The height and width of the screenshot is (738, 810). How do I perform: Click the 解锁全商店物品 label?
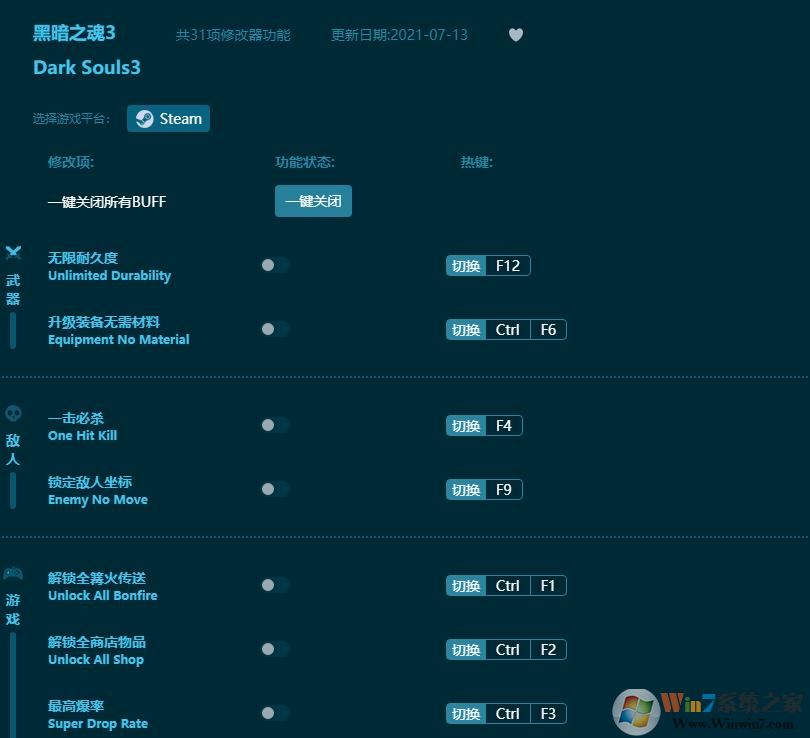click(97, 642)
